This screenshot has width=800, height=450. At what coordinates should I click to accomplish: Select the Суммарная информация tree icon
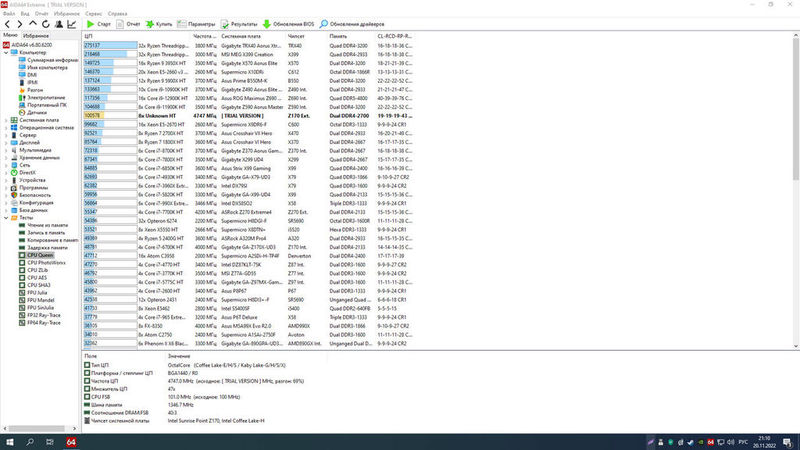coord(22,60)
